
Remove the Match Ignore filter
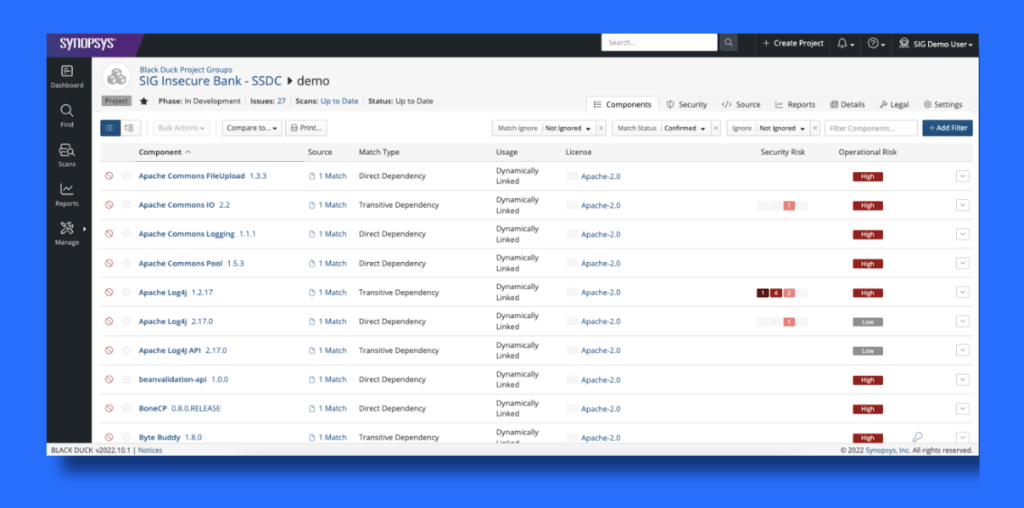(601, 128)
